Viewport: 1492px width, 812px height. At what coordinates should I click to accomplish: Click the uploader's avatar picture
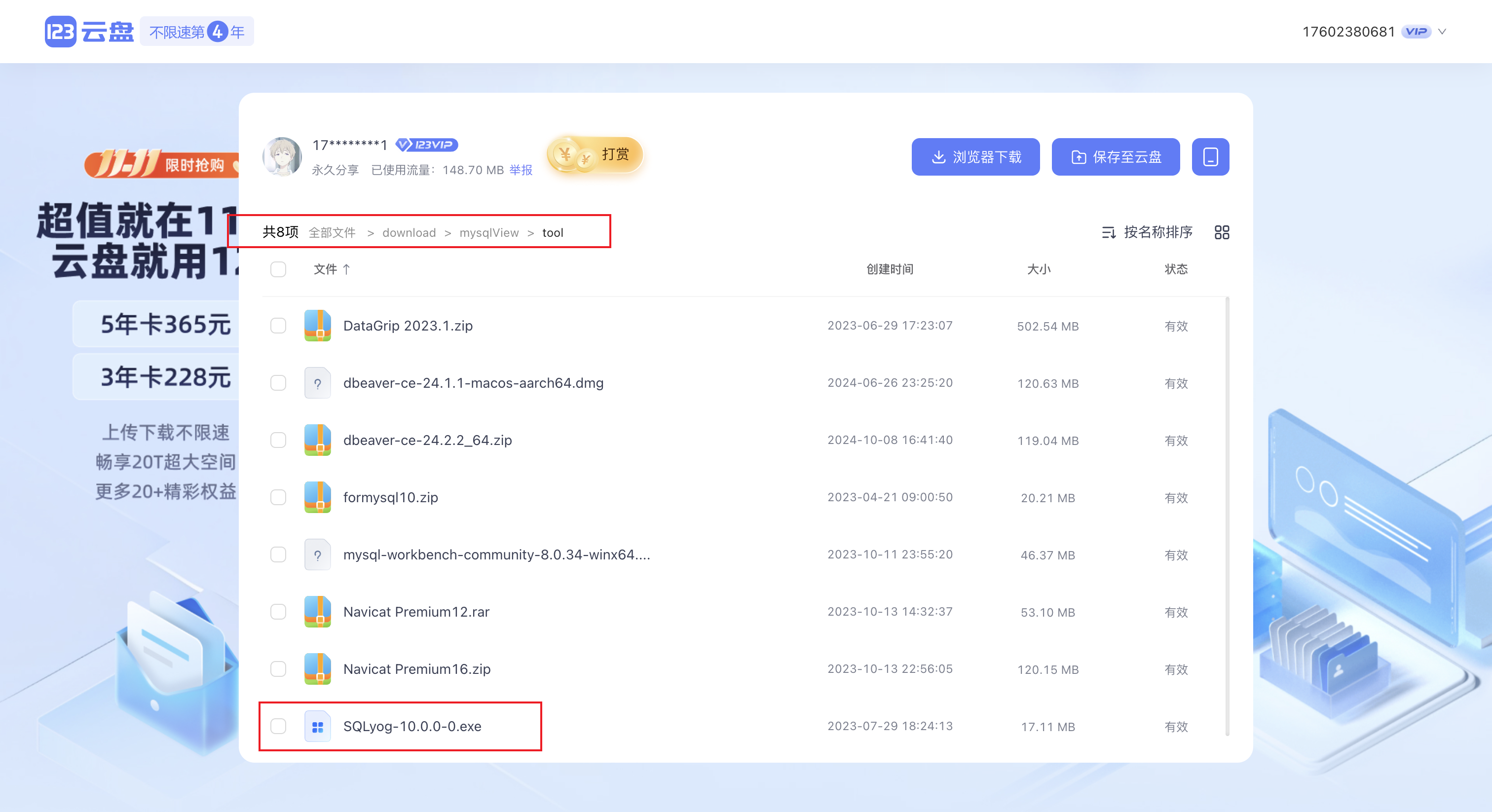click(x=282, y=156)
